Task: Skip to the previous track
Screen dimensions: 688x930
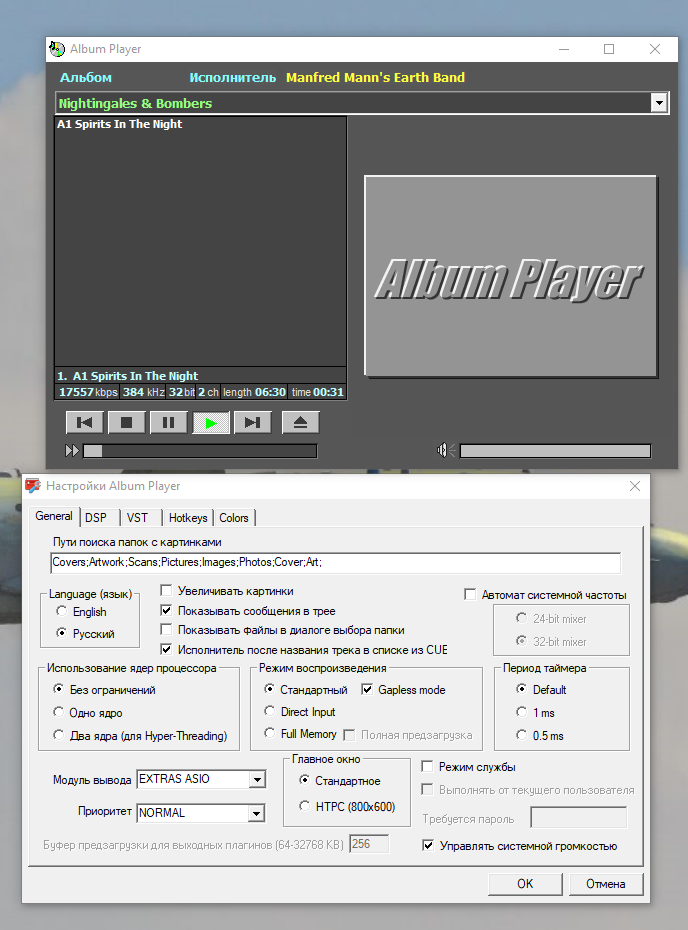Action: (x=85, y=422)
